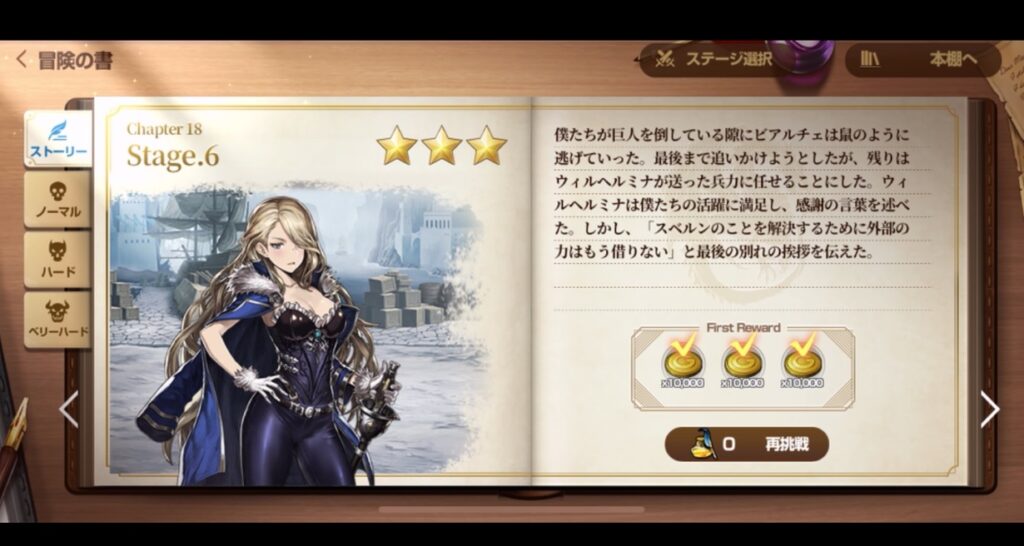1024x546 pixels.
Task: Tap the character illustration of Wilhelmina
Action: [x=268, y=341]
